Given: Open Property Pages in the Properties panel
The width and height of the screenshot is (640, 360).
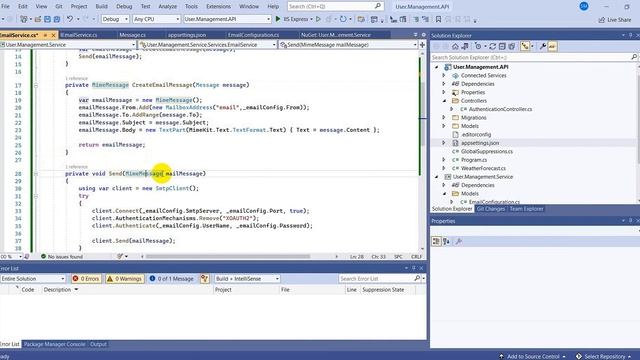Looking at the screenshot, I should point(459,242).
